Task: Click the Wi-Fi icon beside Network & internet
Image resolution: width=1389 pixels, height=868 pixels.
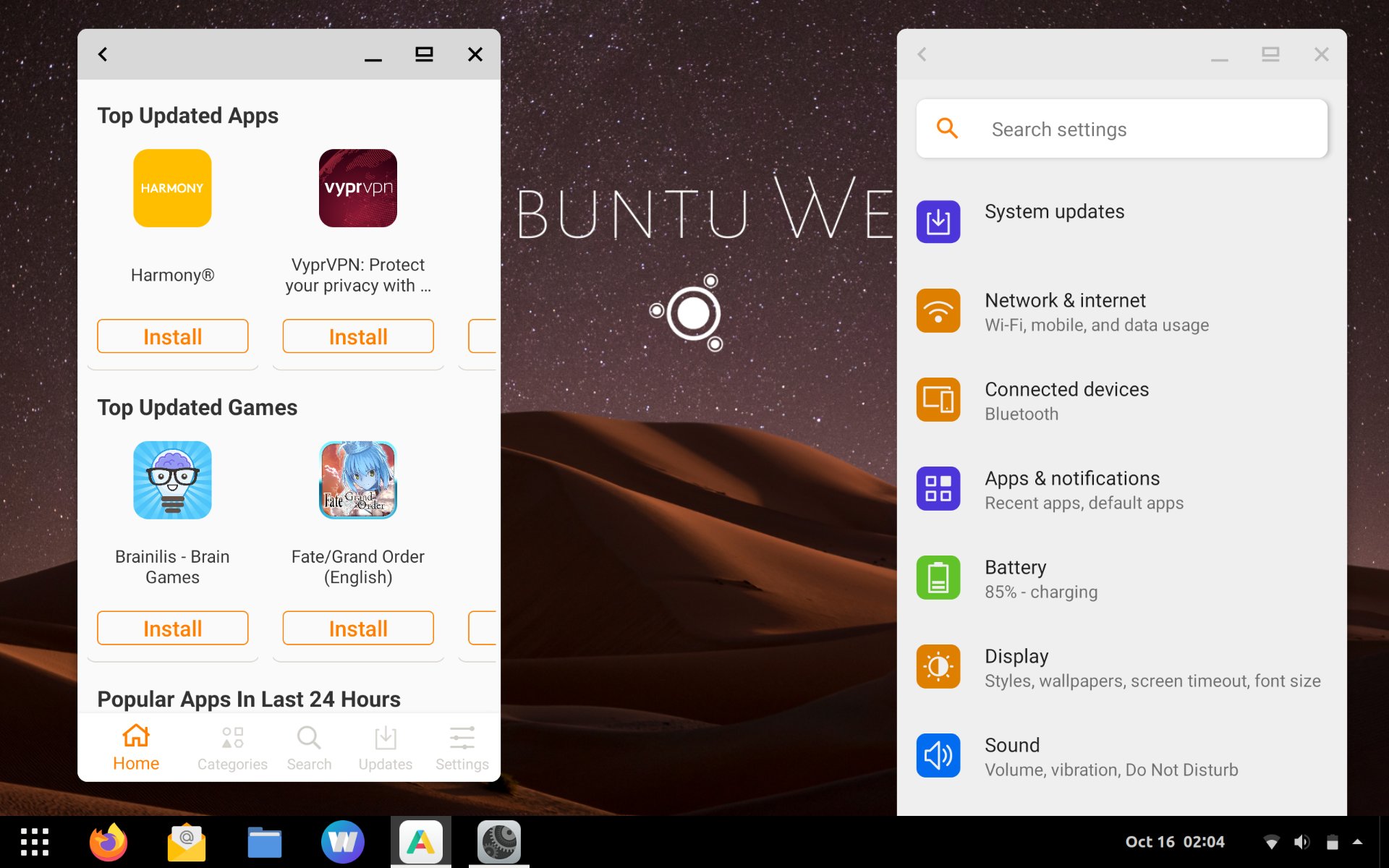Action: (x=938, y=310)
